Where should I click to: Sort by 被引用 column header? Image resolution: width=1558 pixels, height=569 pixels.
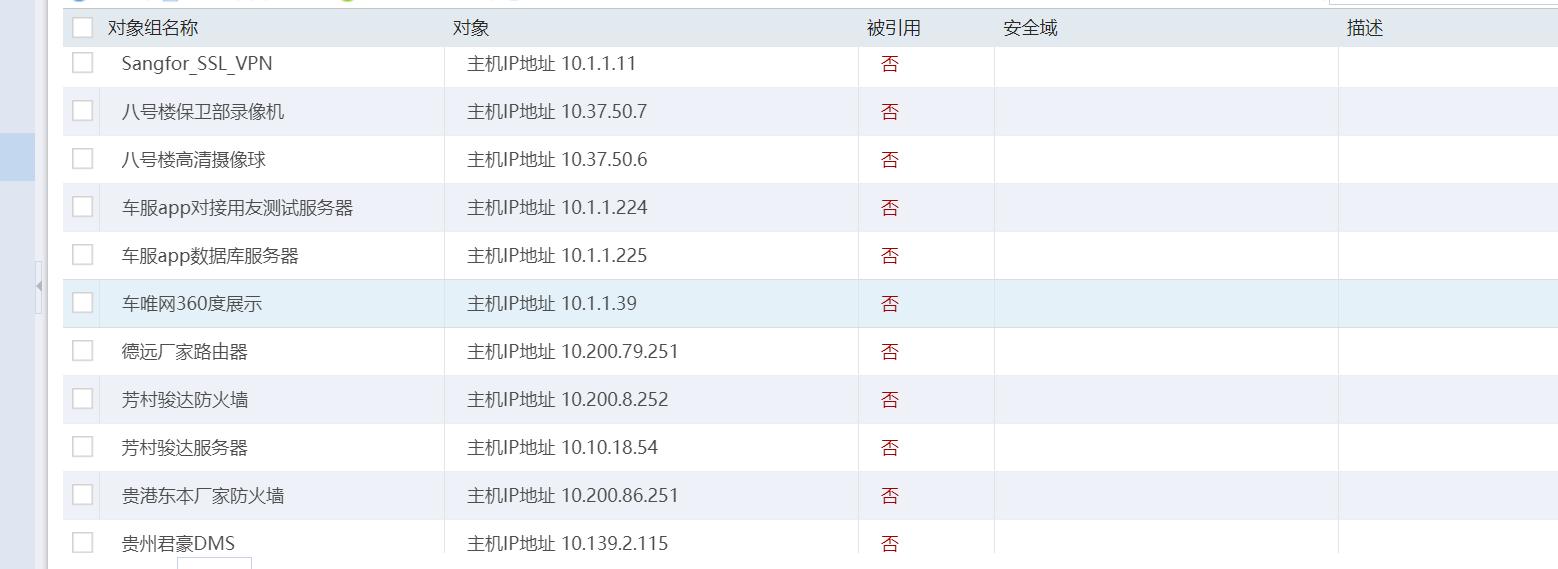click(893, 29)
